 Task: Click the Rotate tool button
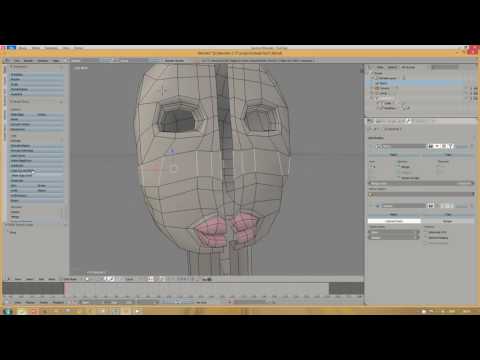37,79
